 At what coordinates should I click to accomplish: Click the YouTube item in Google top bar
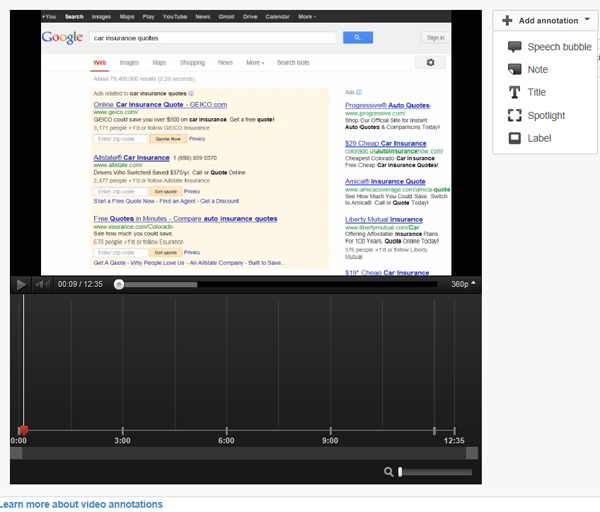click(175, 16)
